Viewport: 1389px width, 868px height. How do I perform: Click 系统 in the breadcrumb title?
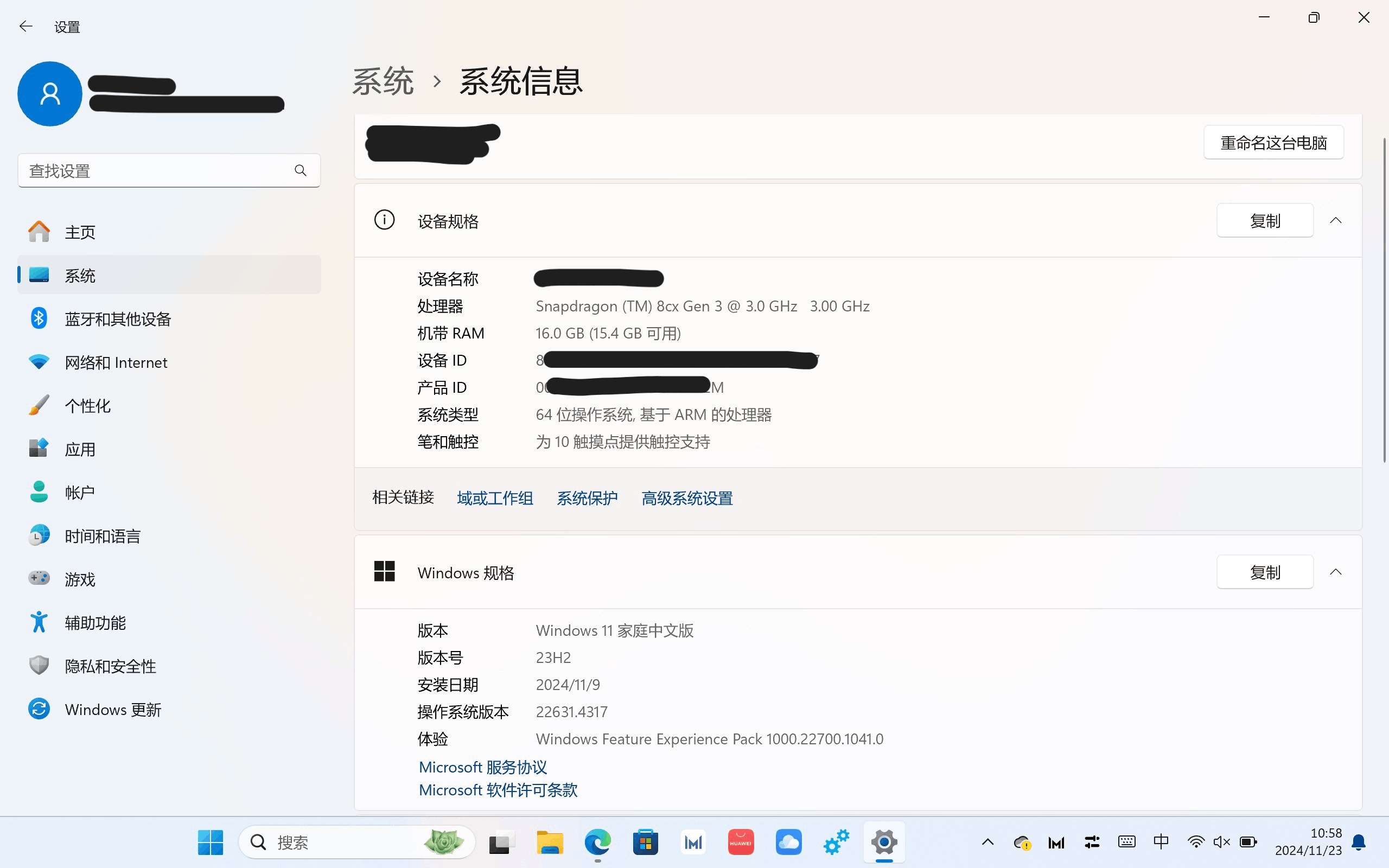[383, 81]
